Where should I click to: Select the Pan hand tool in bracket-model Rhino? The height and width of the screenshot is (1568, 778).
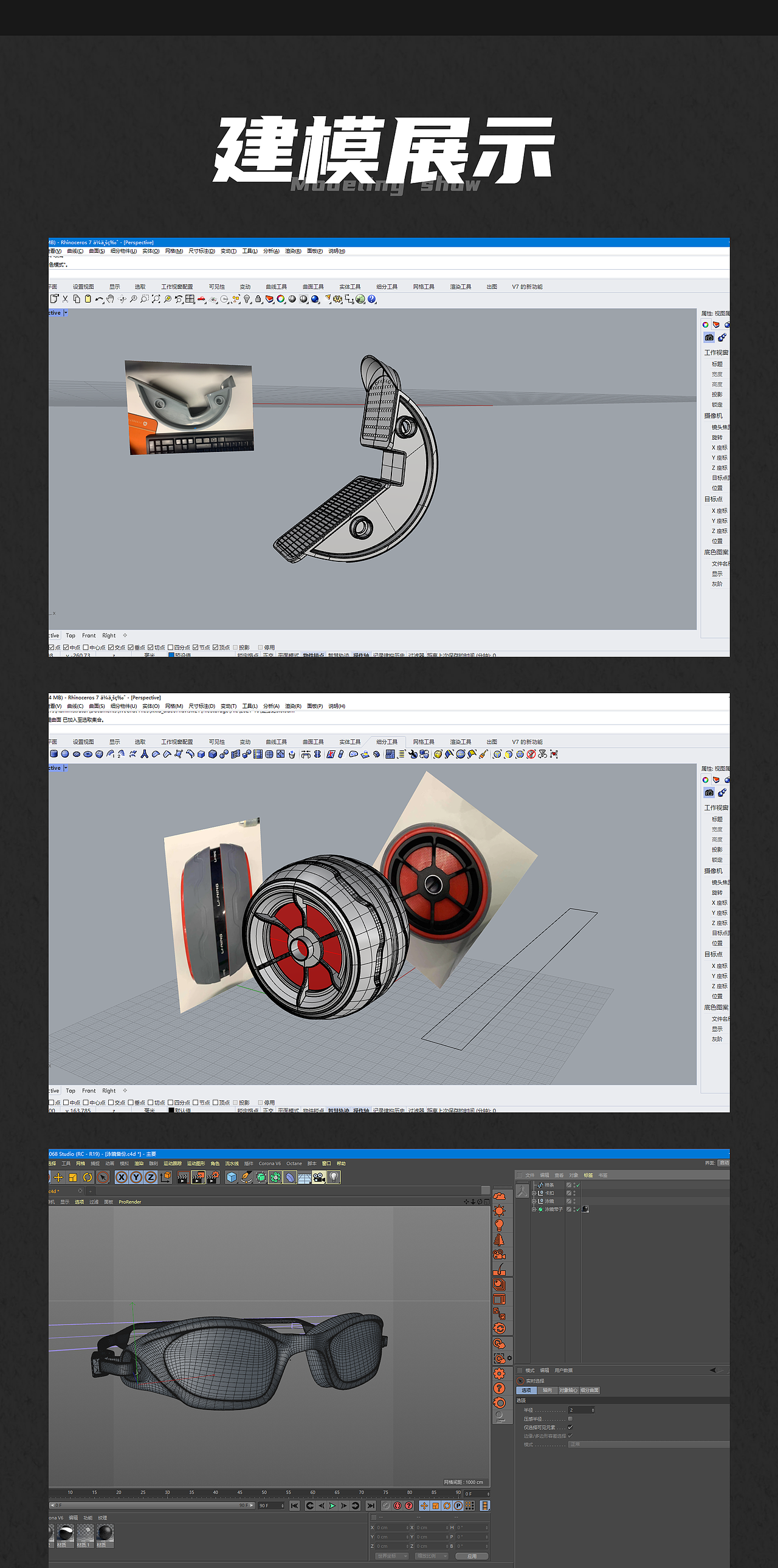(x=110, y=299)
